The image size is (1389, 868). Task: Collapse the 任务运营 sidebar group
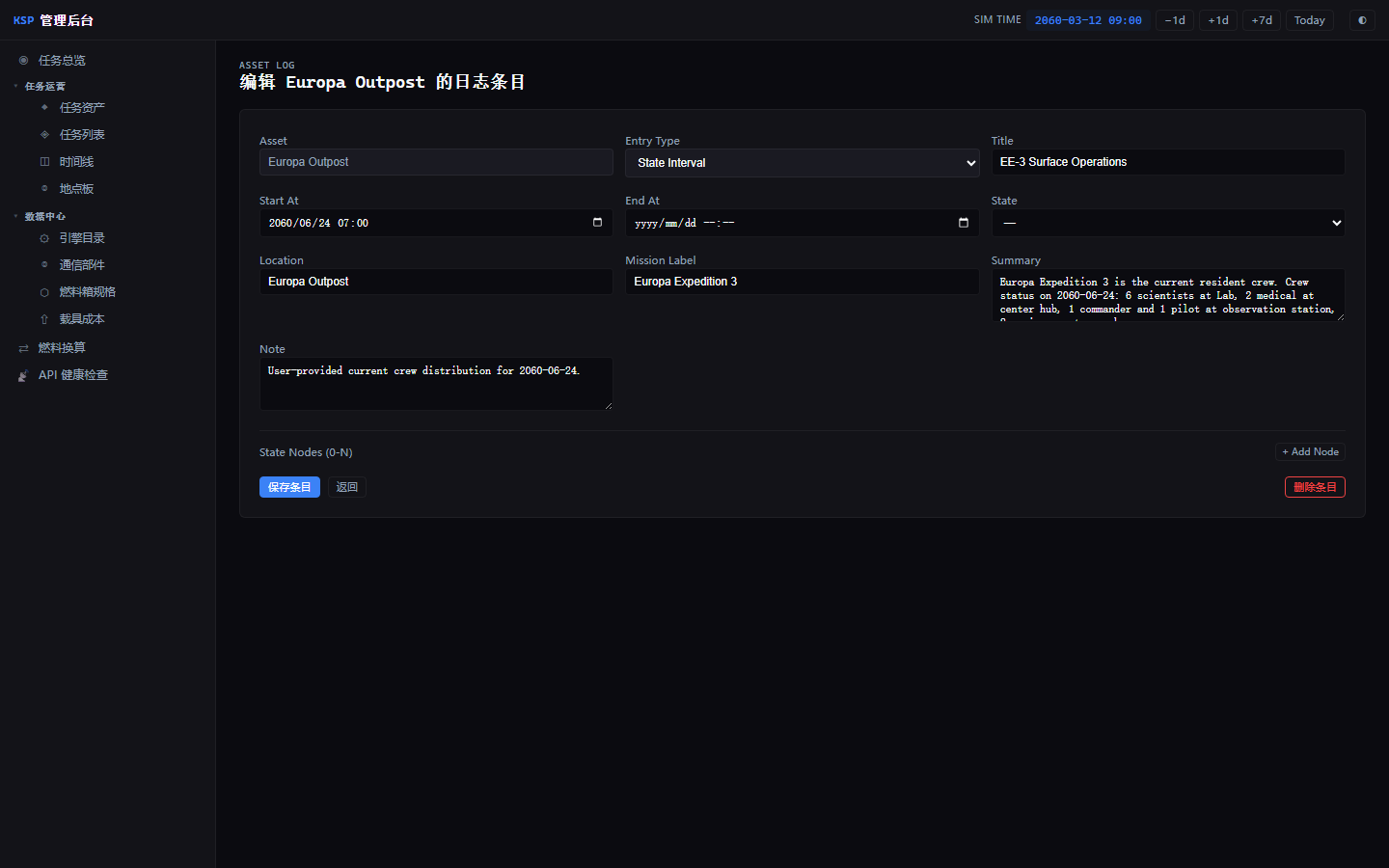[44, 87]
